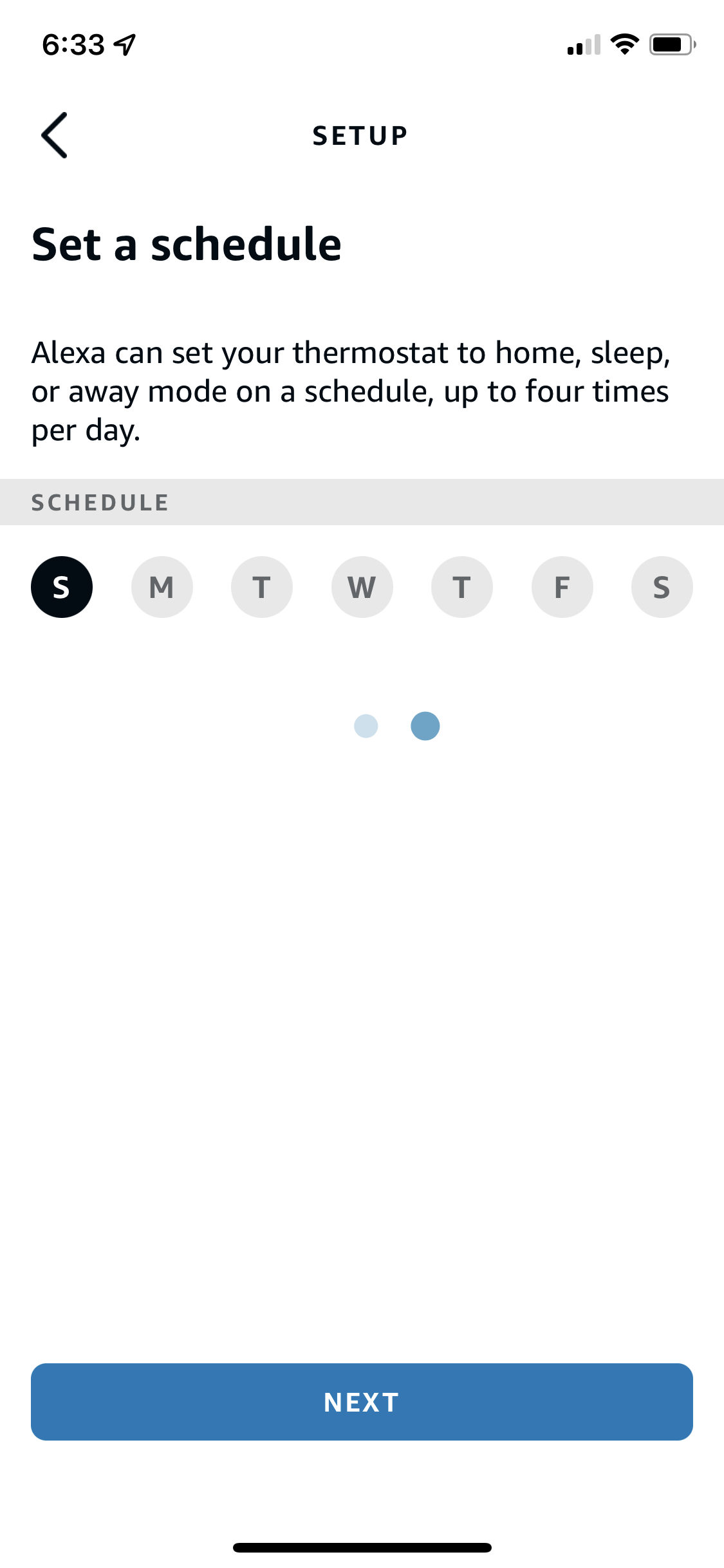Enable Tuesday for the thermostat schedule
724x1568 pixels.
coord(262,586)
